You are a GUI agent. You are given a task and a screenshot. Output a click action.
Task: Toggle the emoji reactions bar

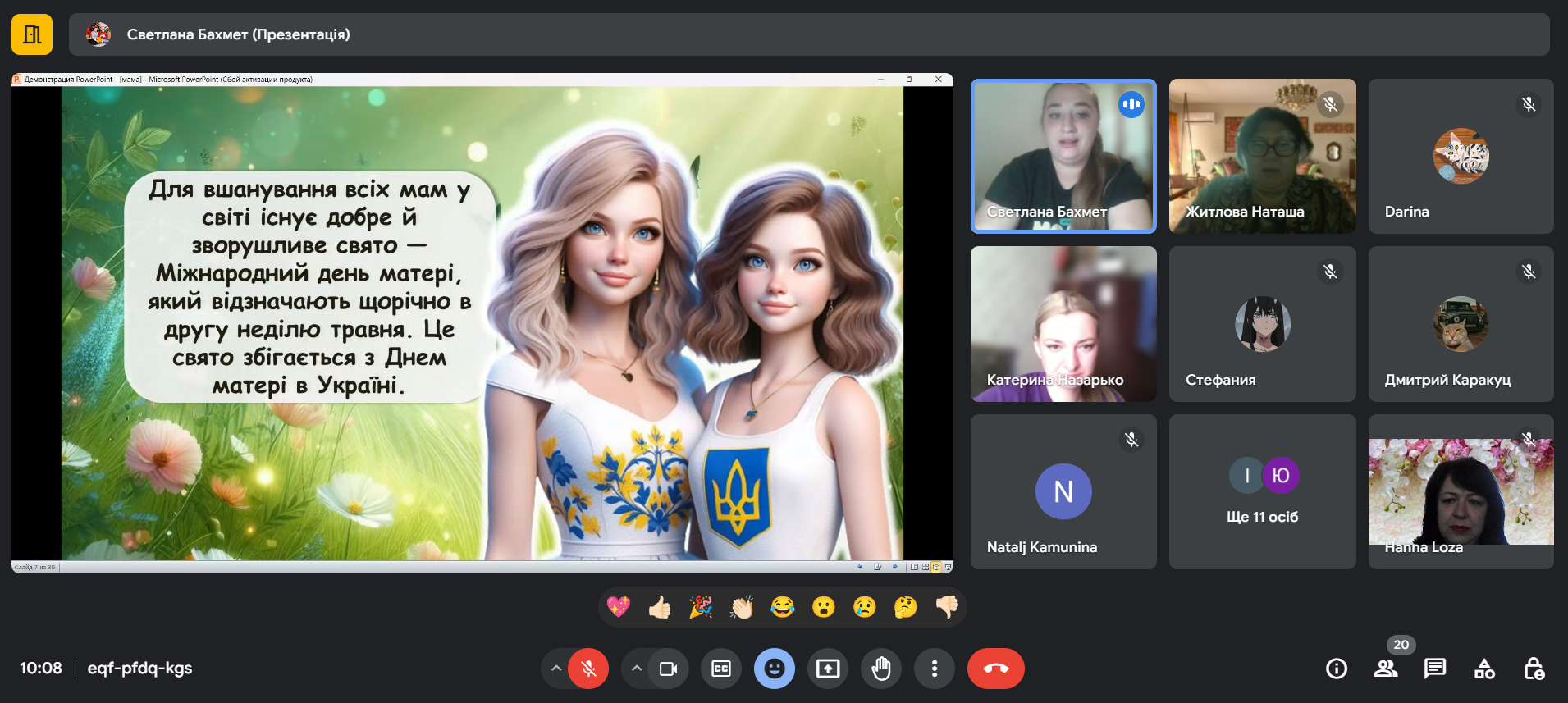tap(775, 669)
